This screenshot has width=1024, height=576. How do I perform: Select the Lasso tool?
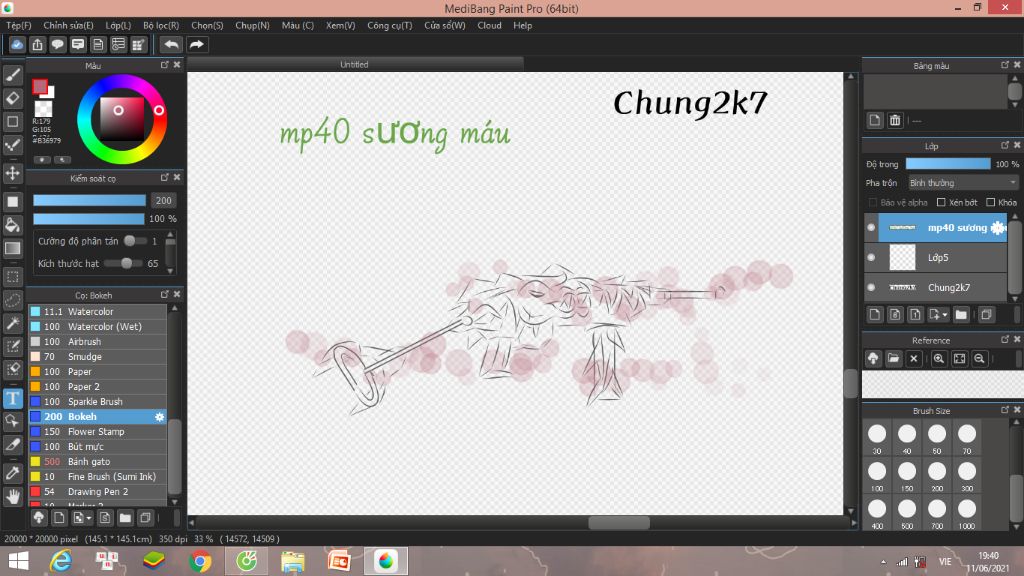(x=12, y=300)
